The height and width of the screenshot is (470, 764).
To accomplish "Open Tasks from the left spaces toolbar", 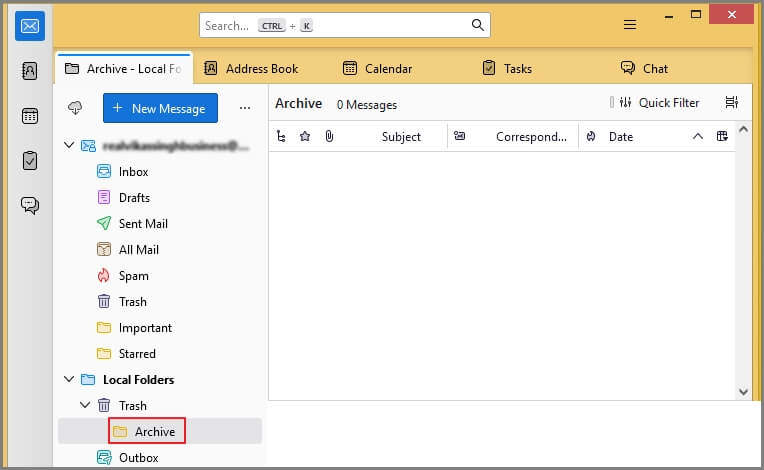I will click(x=30, y=161).
